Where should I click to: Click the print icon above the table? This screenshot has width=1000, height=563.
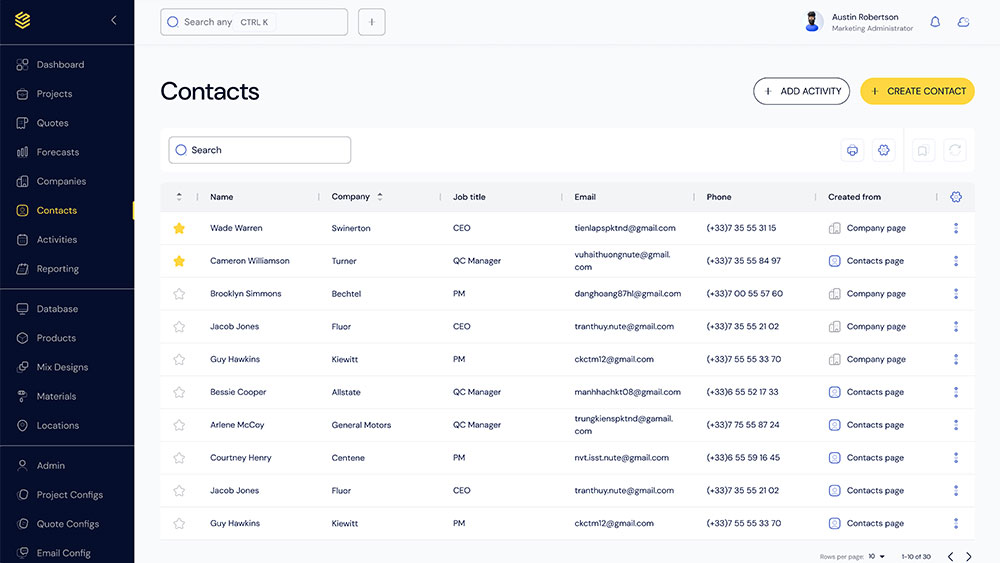(853, 150)
